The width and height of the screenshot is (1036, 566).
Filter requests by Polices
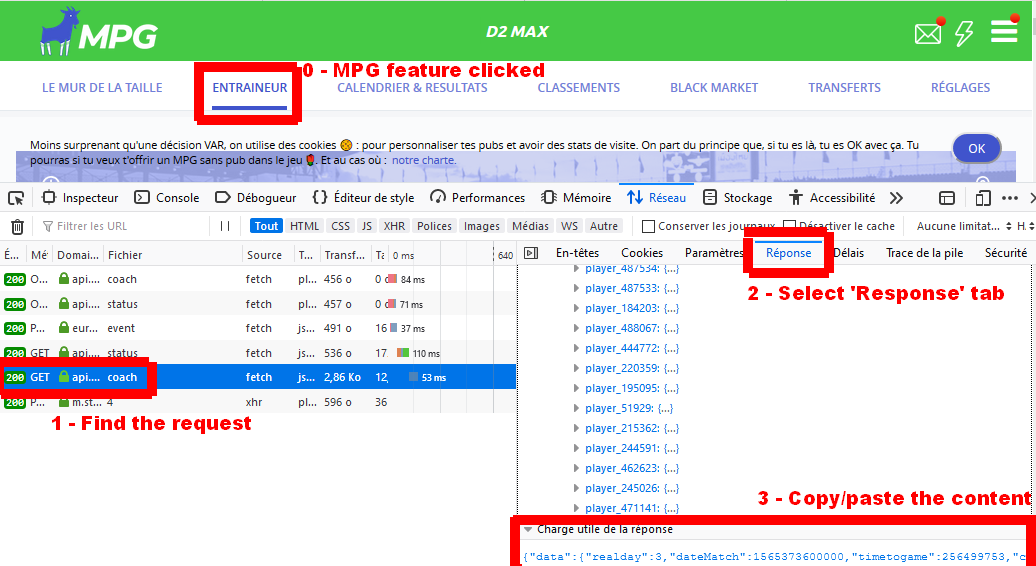click(x=434, y=226)
